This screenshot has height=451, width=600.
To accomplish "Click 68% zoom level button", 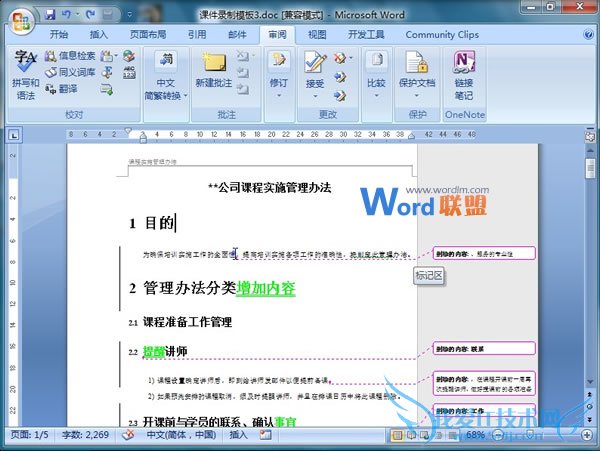I will [475, 435].
